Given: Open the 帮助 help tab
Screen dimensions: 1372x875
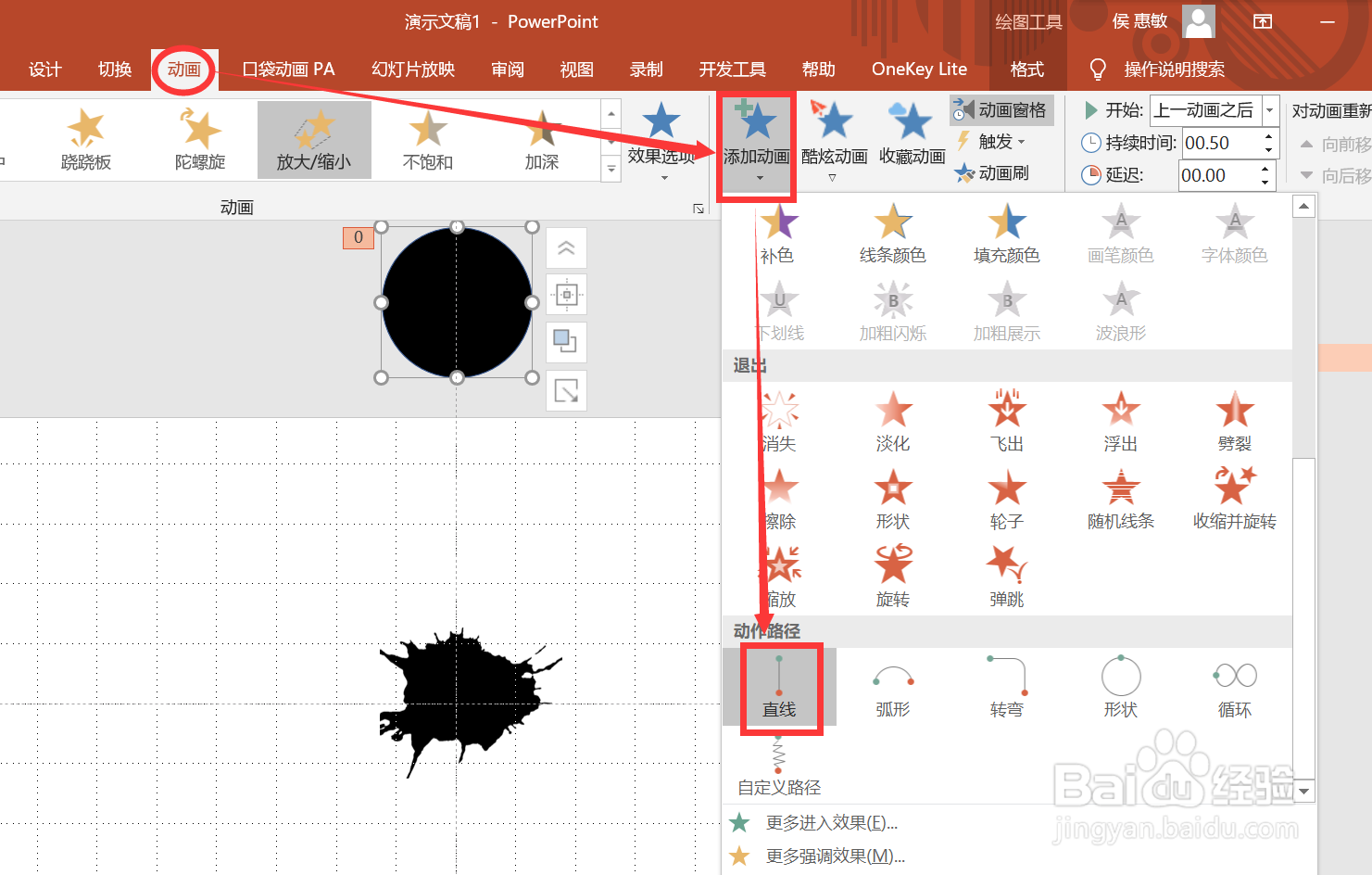Looking at the screenshot, I should click(x=819, y=70).
